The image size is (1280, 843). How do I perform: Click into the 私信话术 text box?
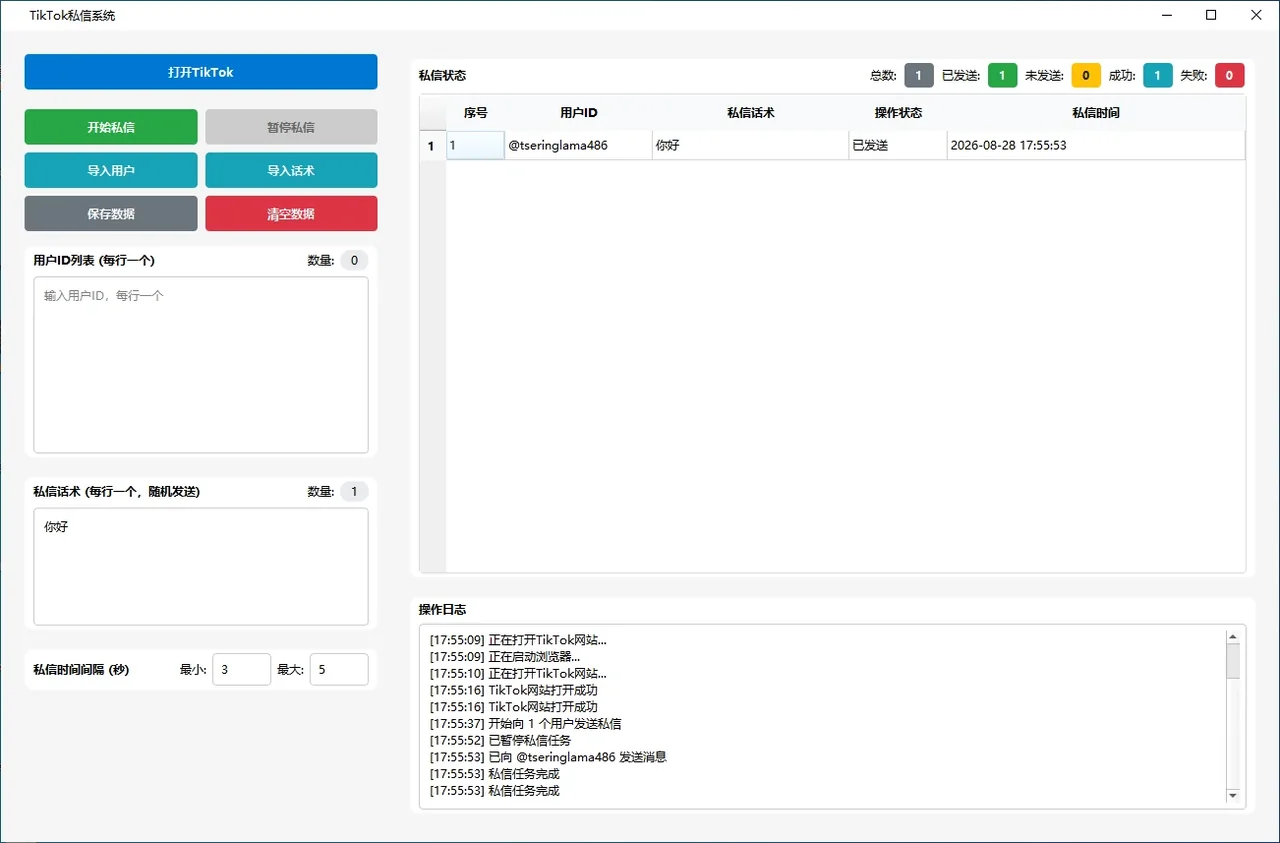[x=201, y=567]
